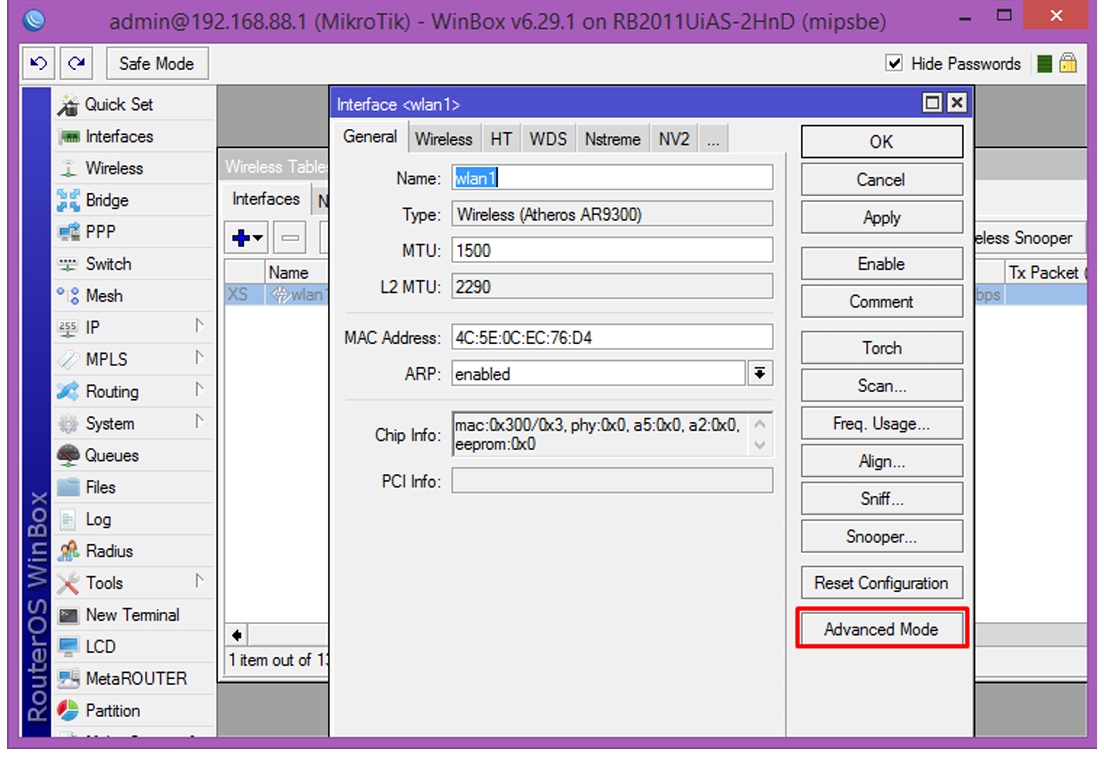Expand the Tools submenu arrow
The height and width of the screenshot is (757, 1104).
199,581
